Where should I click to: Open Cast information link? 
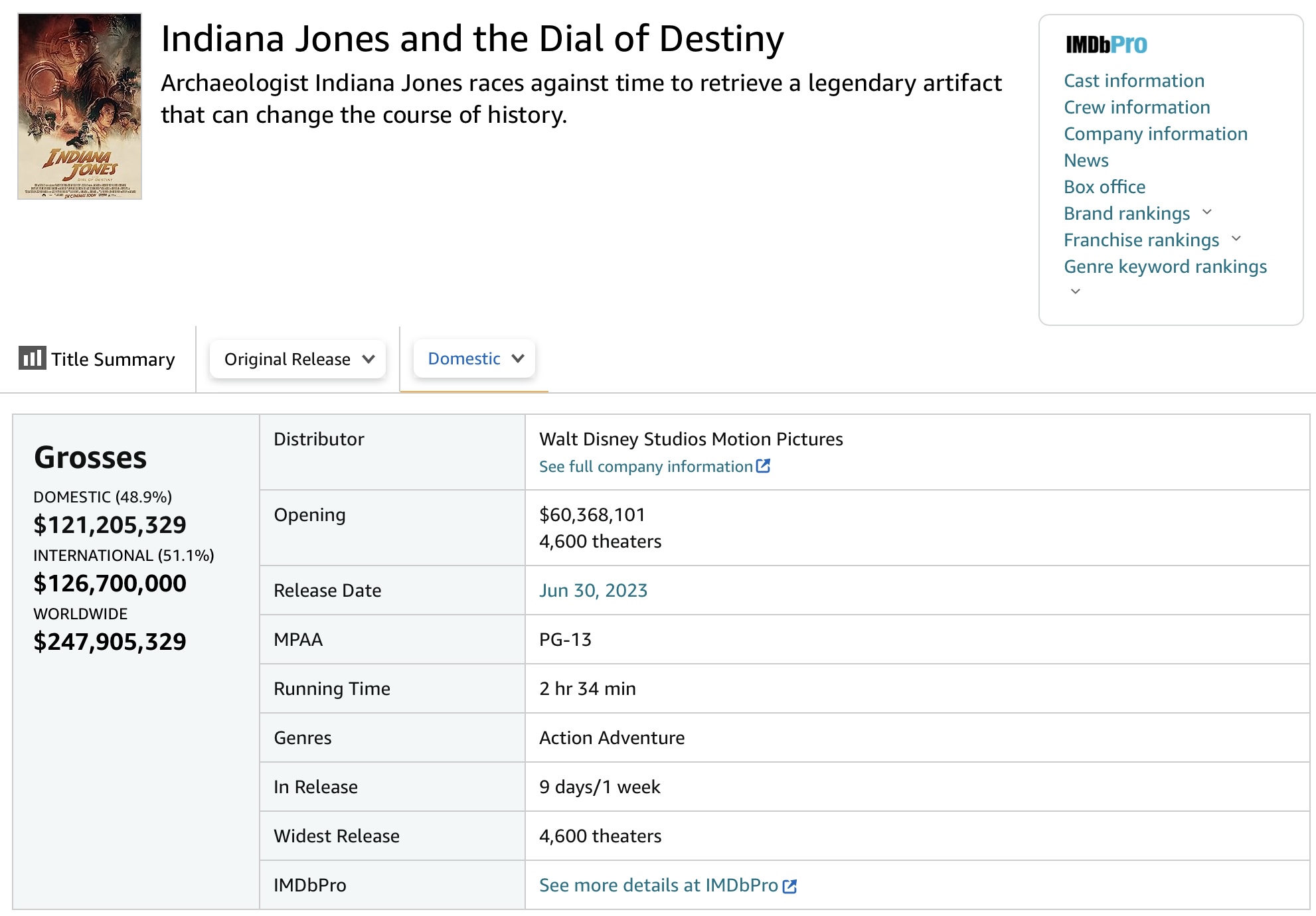[x=1133, y=81]
